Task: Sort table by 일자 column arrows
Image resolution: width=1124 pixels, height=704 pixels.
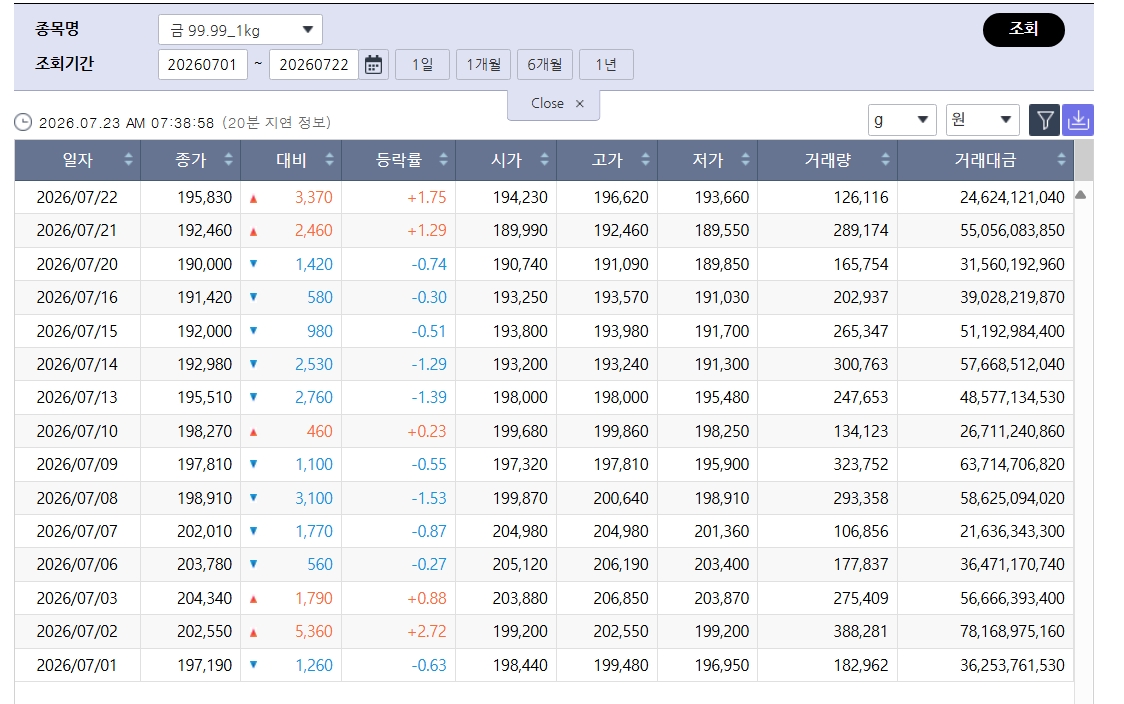Action: pyautogui.click(x=128, y=160)
